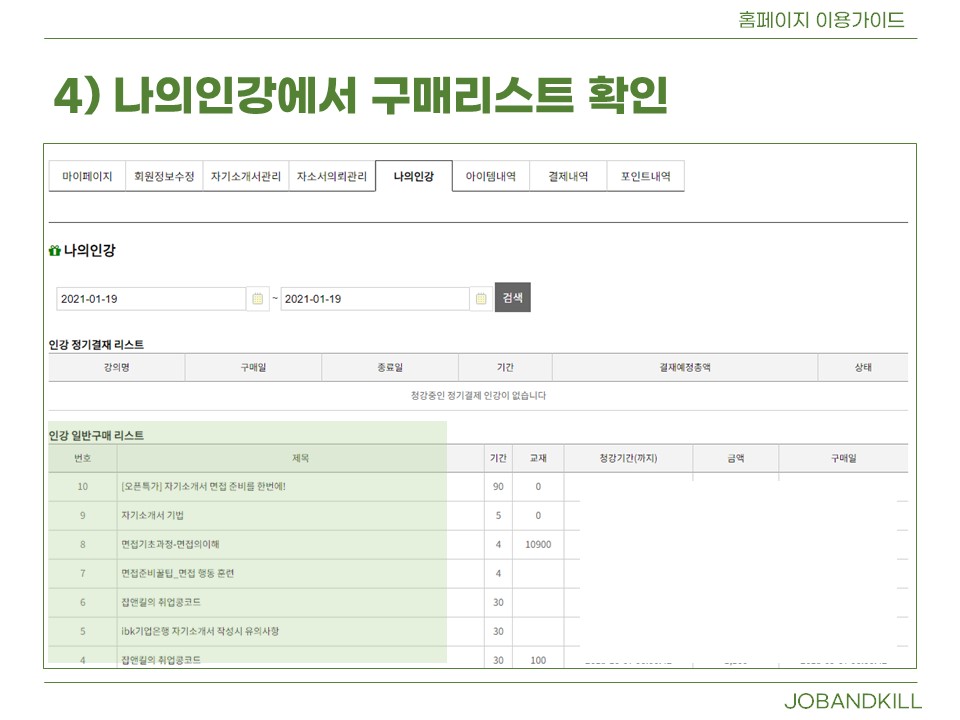Open the [오픈특가] 자기소개서 면접 준비 lecture
This screenshot has height=720, width=960.
point(203,487)
